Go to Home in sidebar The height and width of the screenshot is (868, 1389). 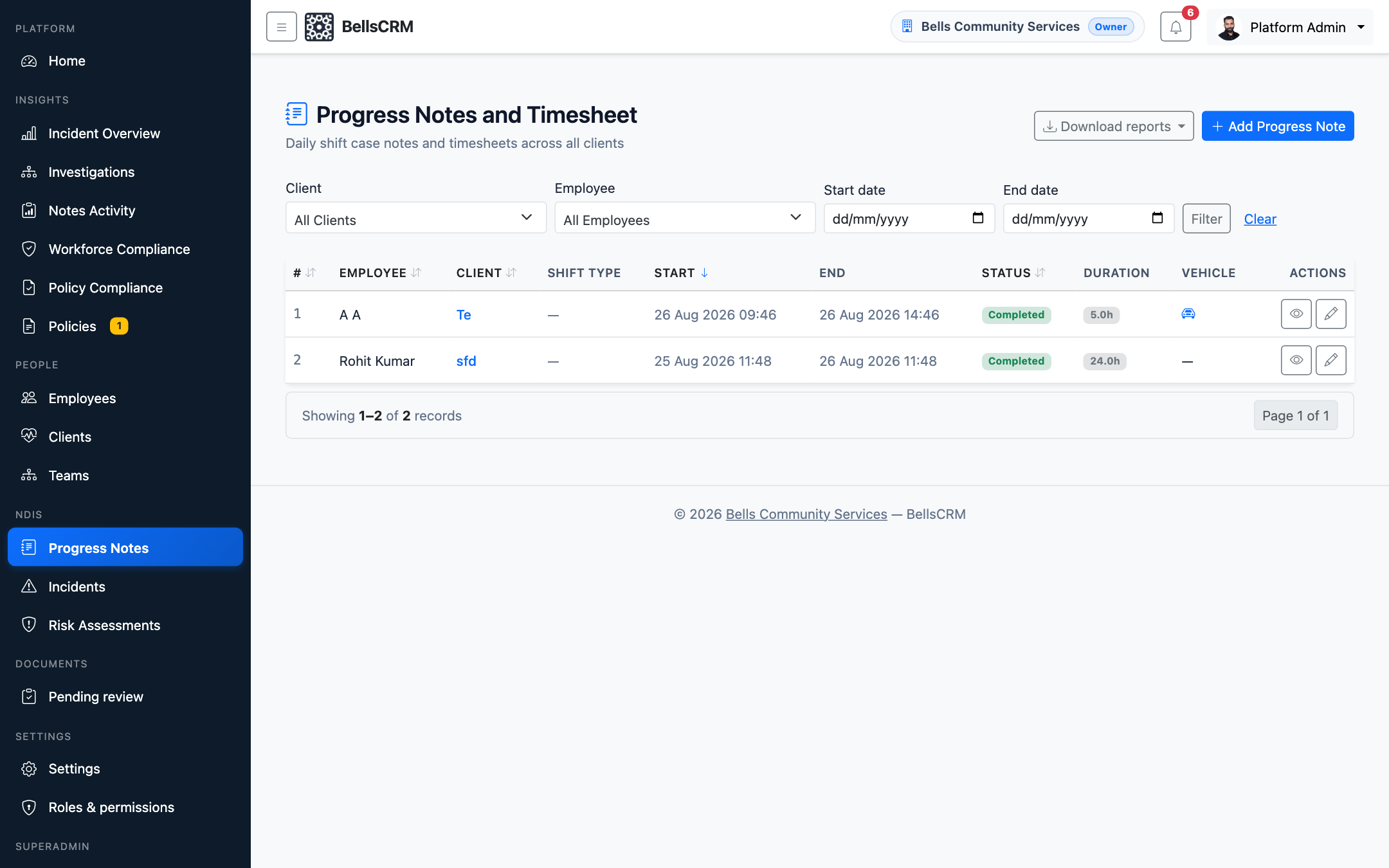125,61
